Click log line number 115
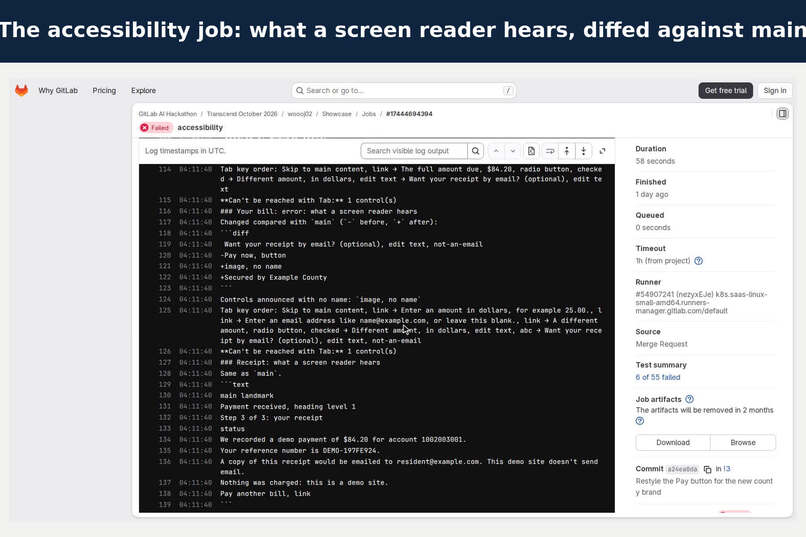 pyautogui.click(x=164, y=200)
